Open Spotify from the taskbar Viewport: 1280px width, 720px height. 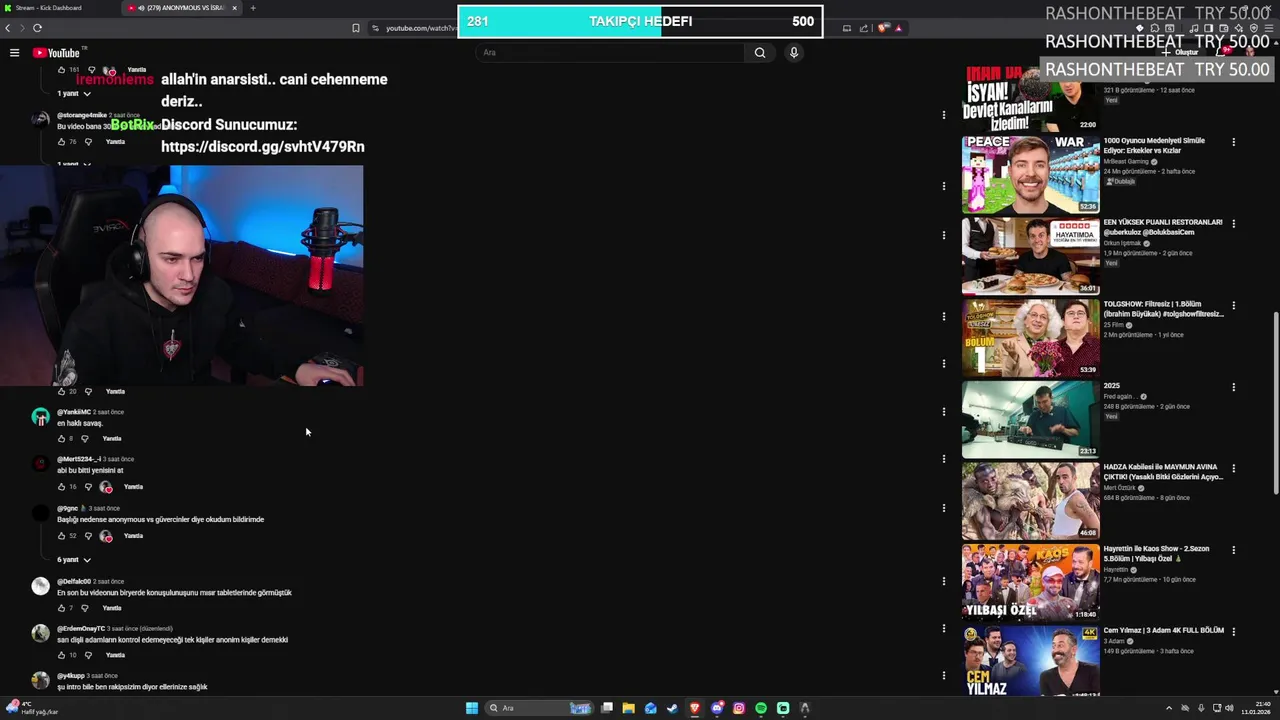click(x=761, y=708)
